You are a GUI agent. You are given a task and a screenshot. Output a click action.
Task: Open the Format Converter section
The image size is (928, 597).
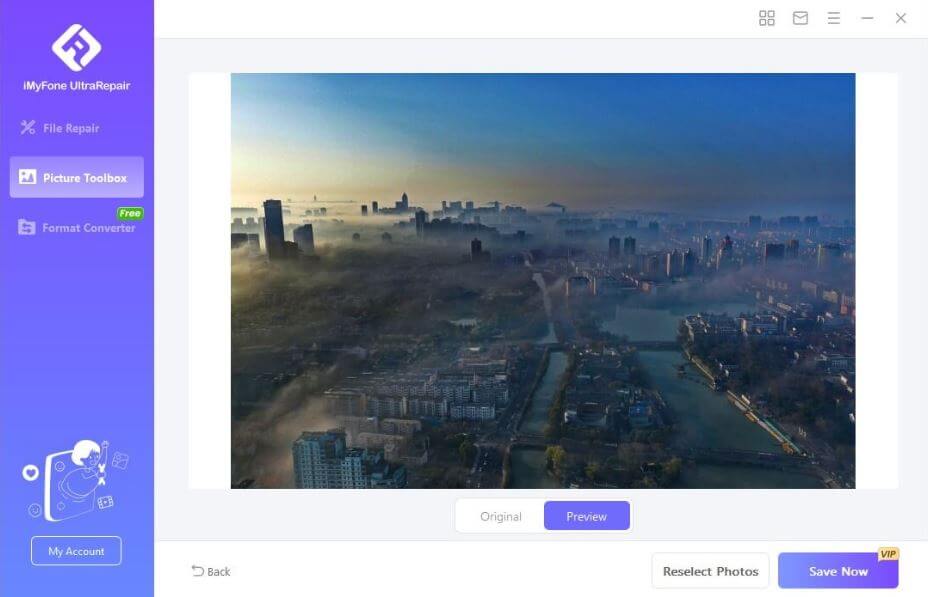pos(76,228)
